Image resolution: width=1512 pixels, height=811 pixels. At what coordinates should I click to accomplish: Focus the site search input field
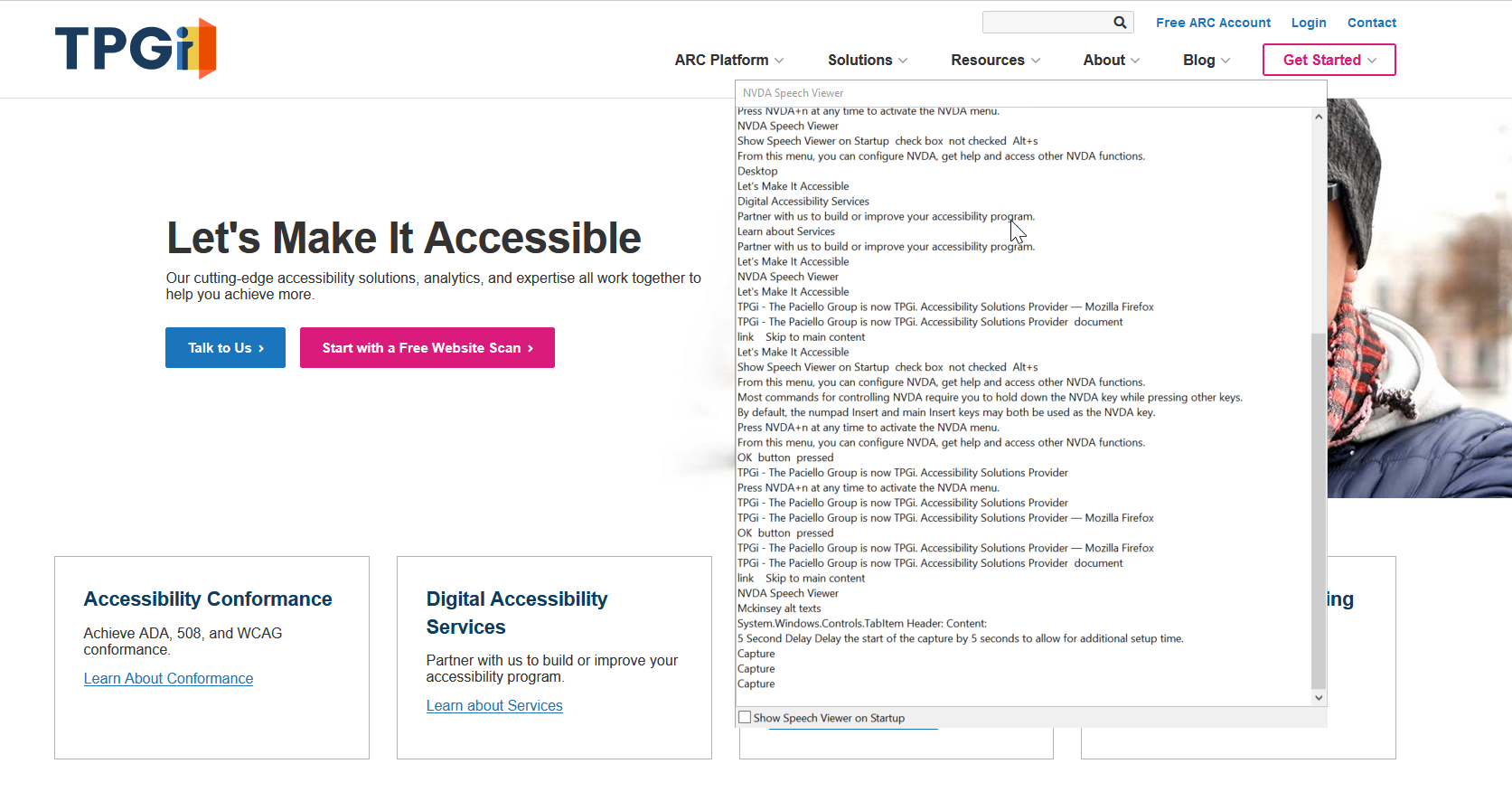tap(1046, 23)
